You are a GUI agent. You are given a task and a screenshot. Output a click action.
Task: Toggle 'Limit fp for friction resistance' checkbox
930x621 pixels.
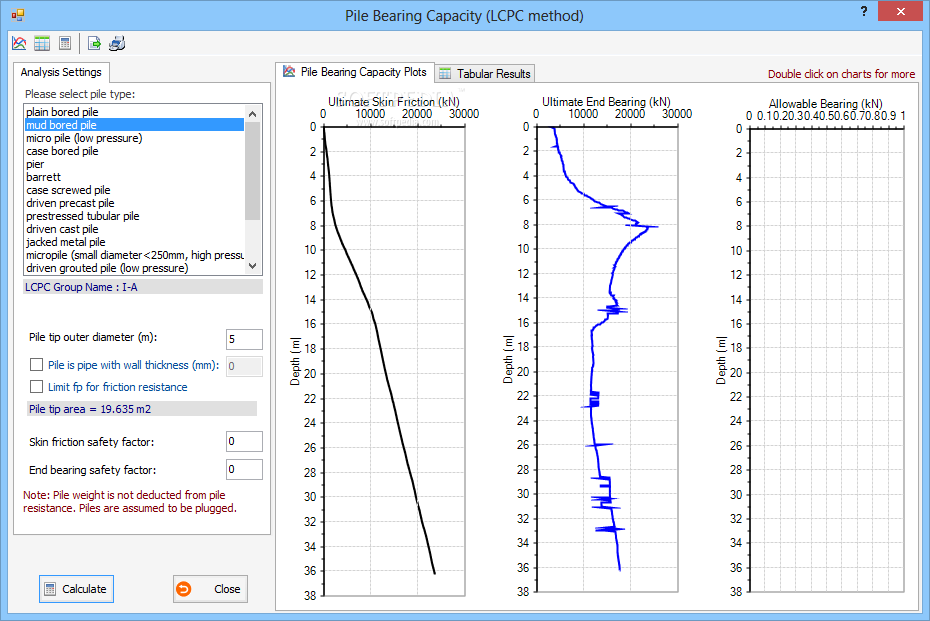[x=36, y=387]
